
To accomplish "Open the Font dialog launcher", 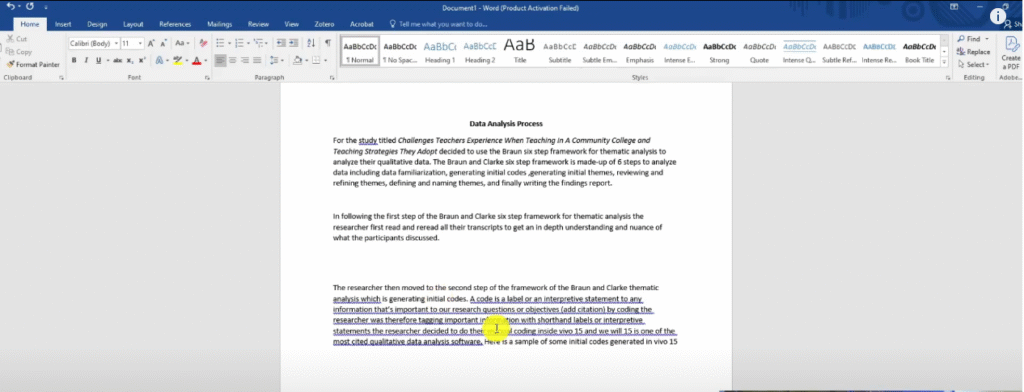I will (x=207, y=78).
